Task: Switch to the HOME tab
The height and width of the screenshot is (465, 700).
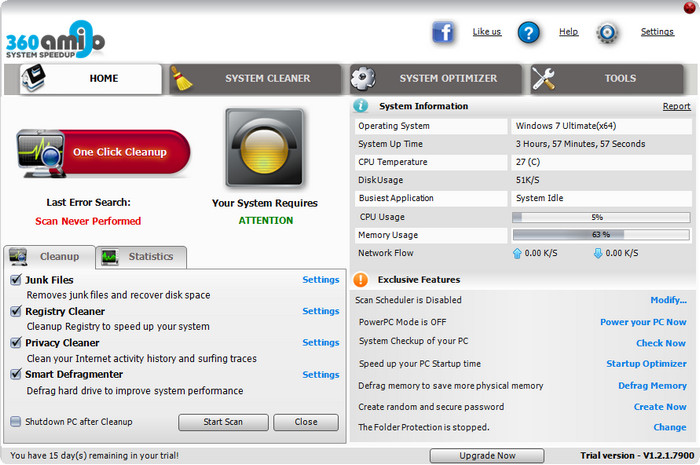Action: (x=91, y=79)
